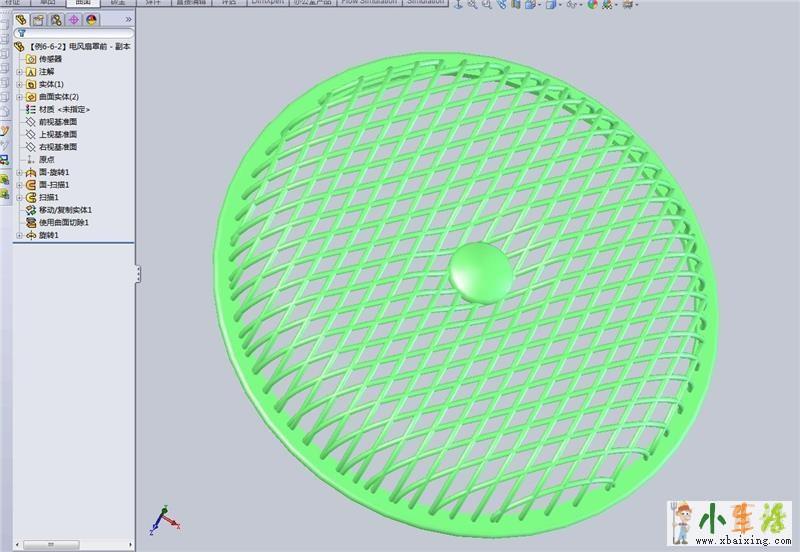This screenshot has width=800, height=552.
Task: Click the feature tree horizontal scrollbar
Action: (x=70, y=545)
